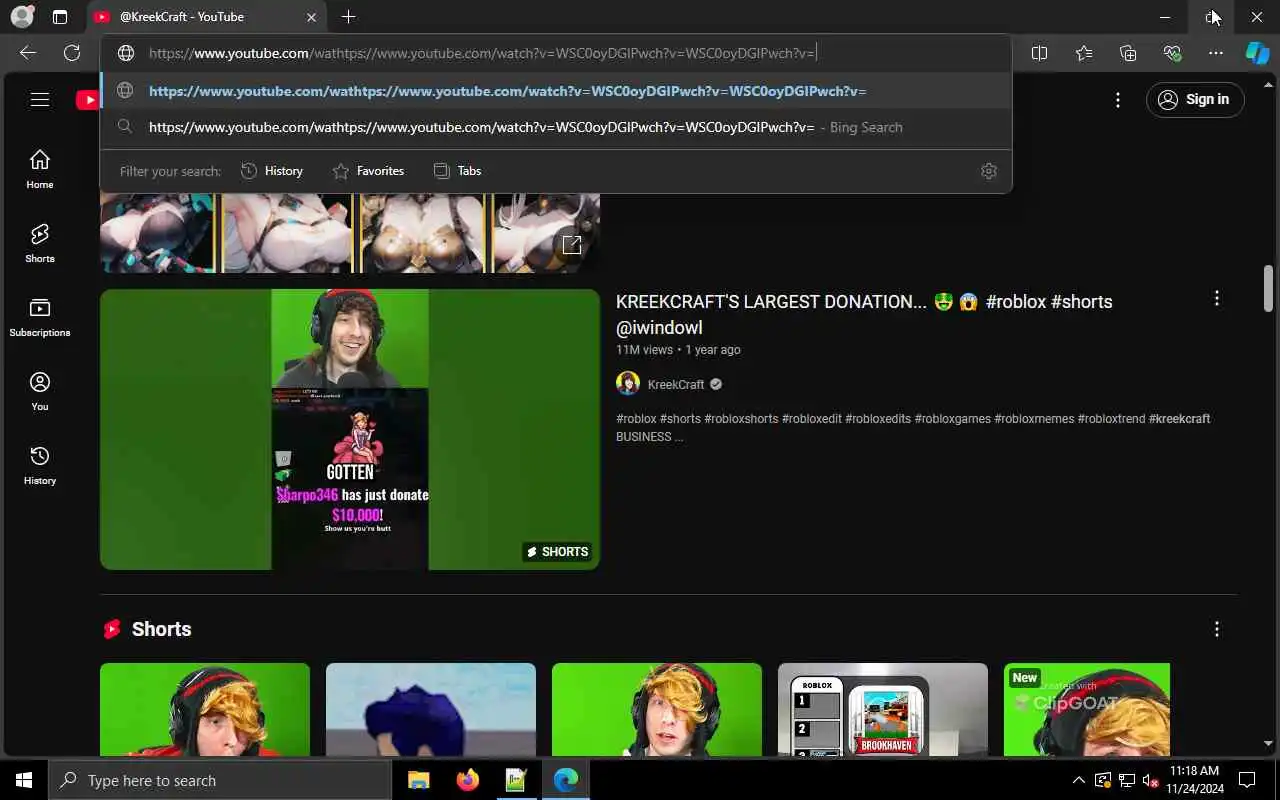Open the Windows Start menu
Viewport: 1280px width, 800px height.
click(x=24, y=780)
